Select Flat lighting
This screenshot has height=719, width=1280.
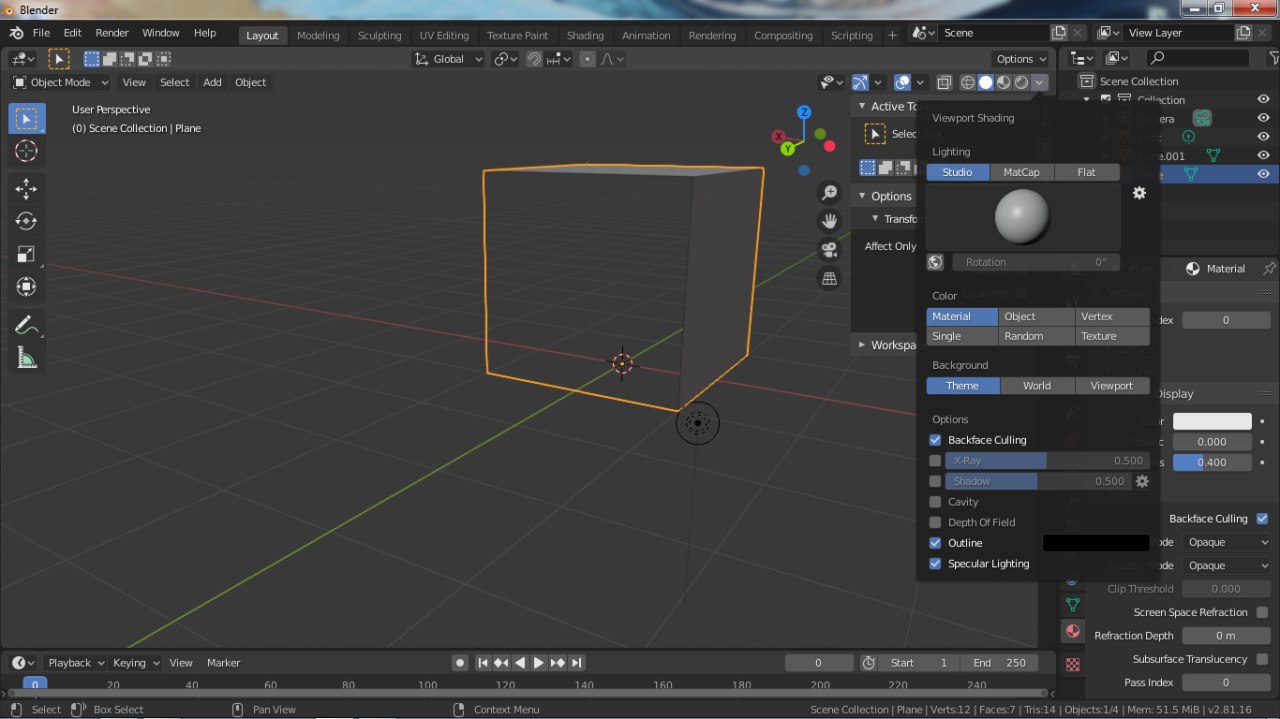click(x=1086, y=172)
